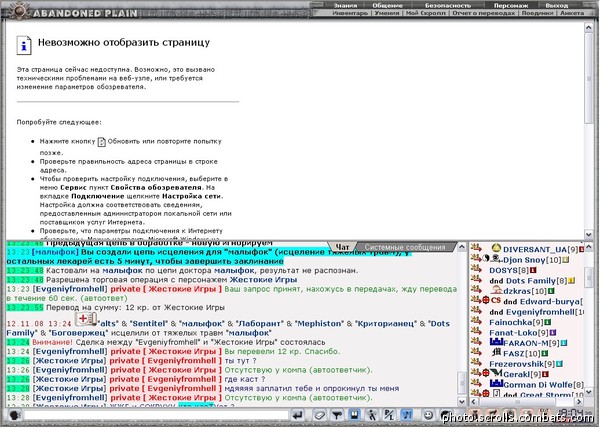This screenshot has height=428, width=600.
Task: Select player Djon Snoy in user list
Action: 524,260
